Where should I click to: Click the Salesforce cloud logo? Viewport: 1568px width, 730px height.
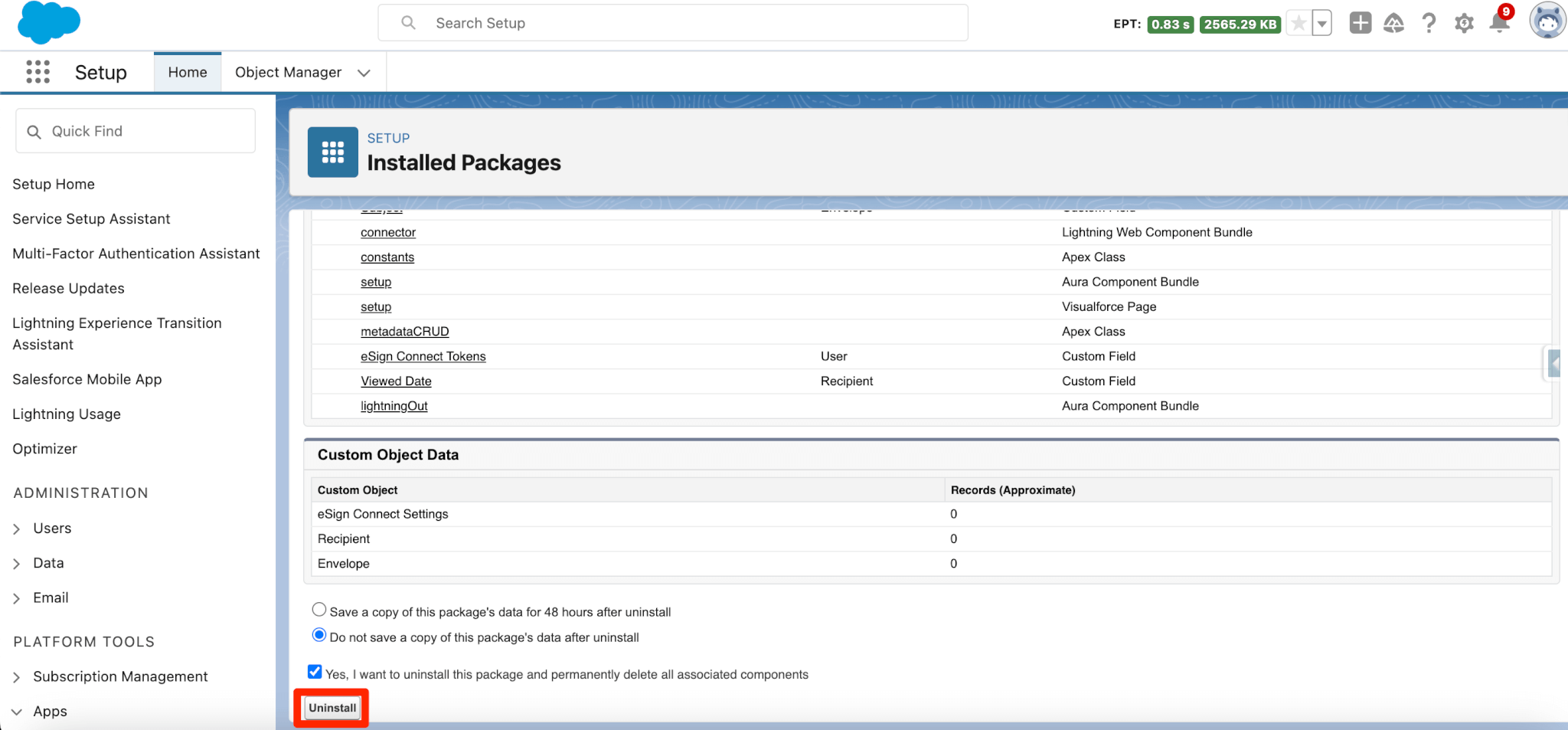pos(48,22)
